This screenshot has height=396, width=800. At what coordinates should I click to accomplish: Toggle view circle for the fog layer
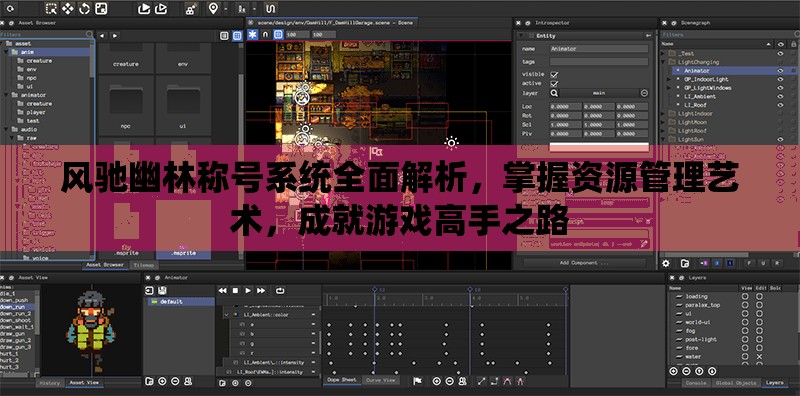[746, 331]
